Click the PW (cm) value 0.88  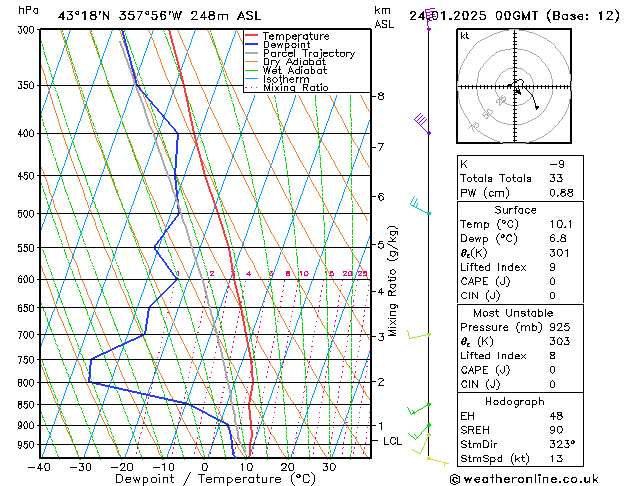[561, 193]
